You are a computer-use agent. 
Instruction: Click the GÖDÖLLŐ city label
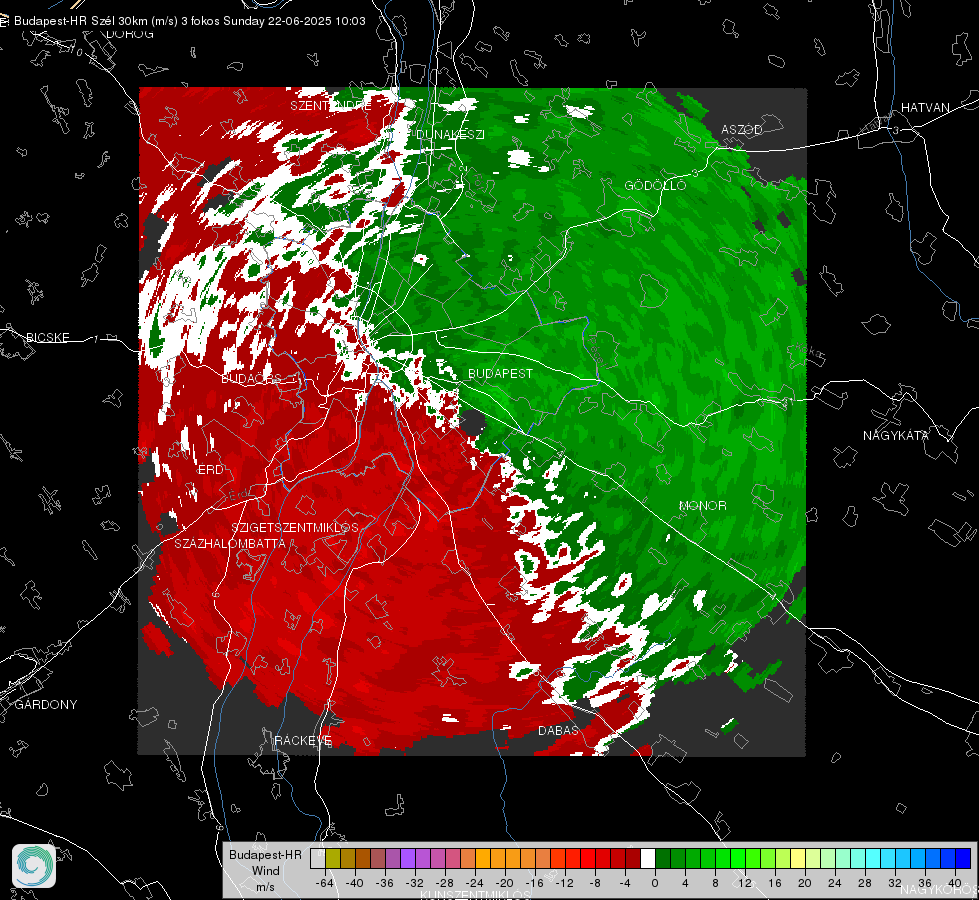point(655,185)
